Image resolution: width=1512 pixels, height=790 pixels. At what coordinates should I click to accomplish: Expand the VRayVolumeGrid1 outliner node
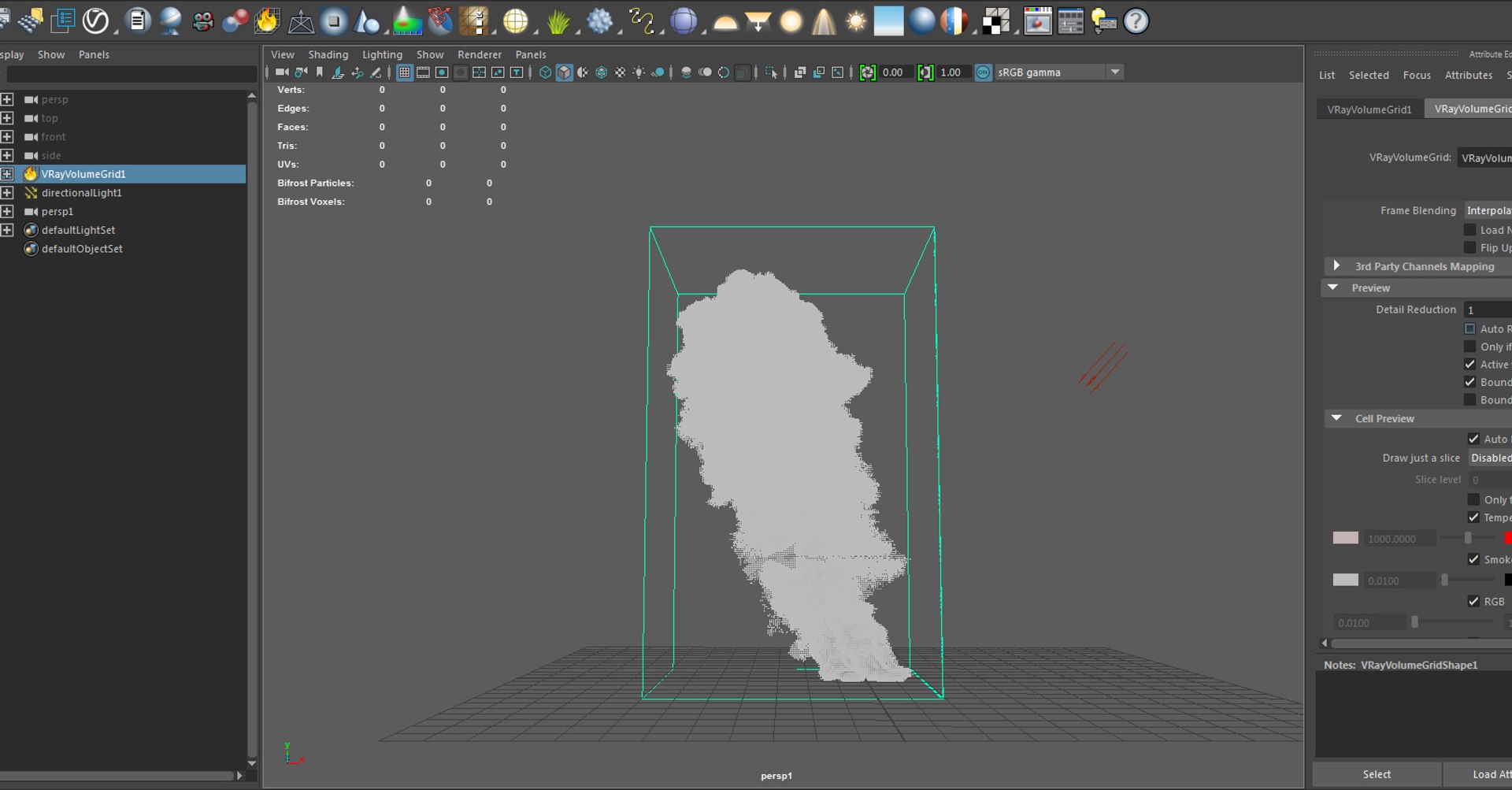7,174
